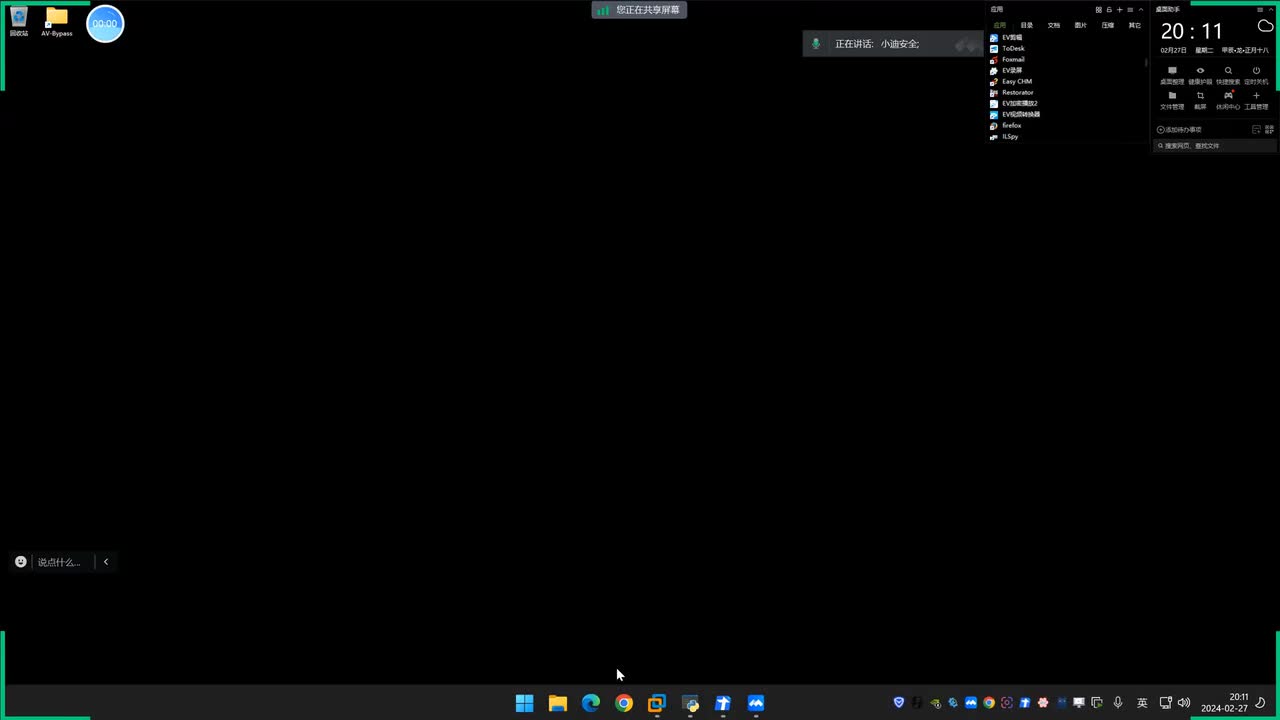Click the 00:00 recording timer bubble

point(105,23)
